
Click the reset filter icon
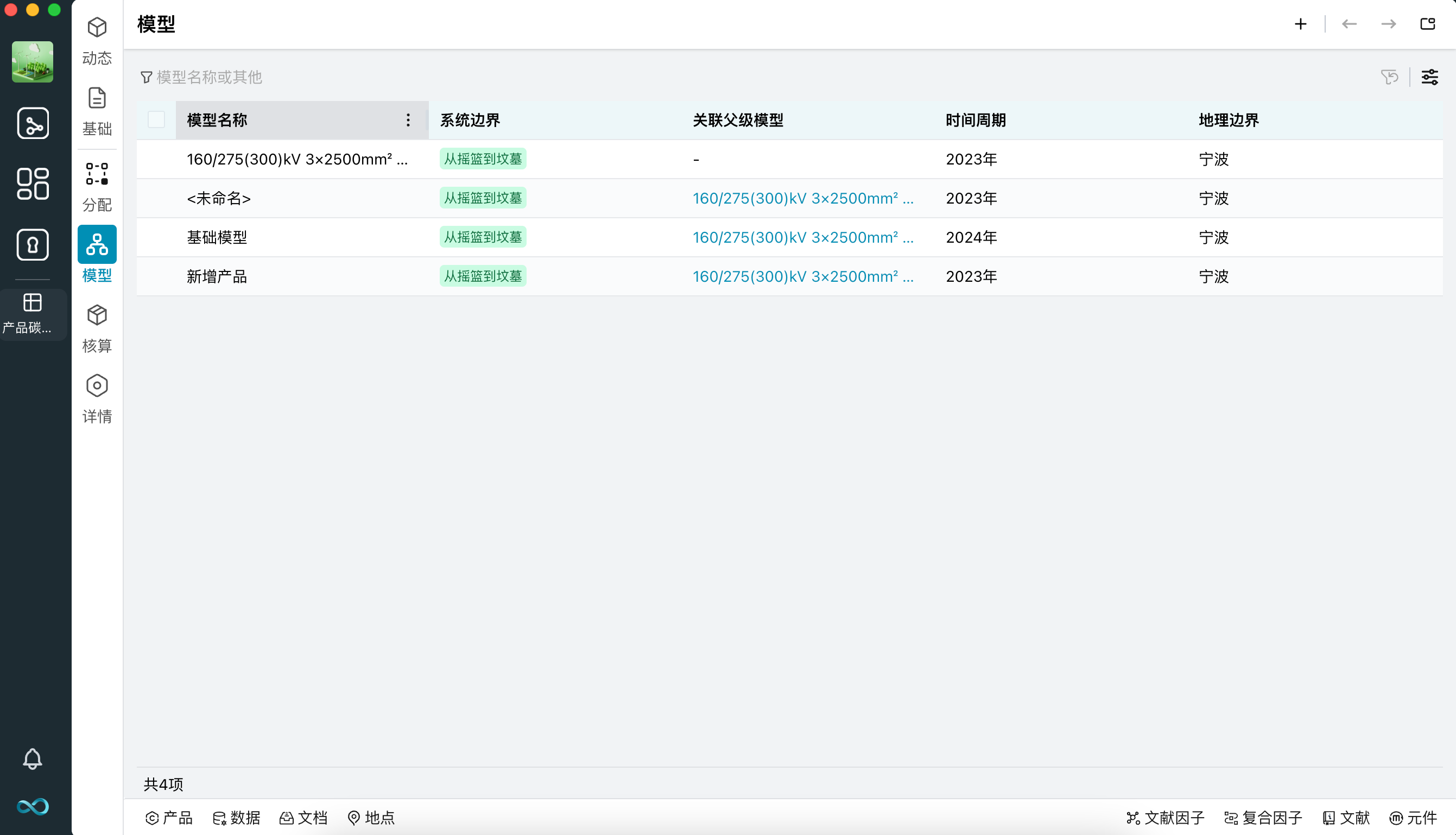pos(1389,77)
